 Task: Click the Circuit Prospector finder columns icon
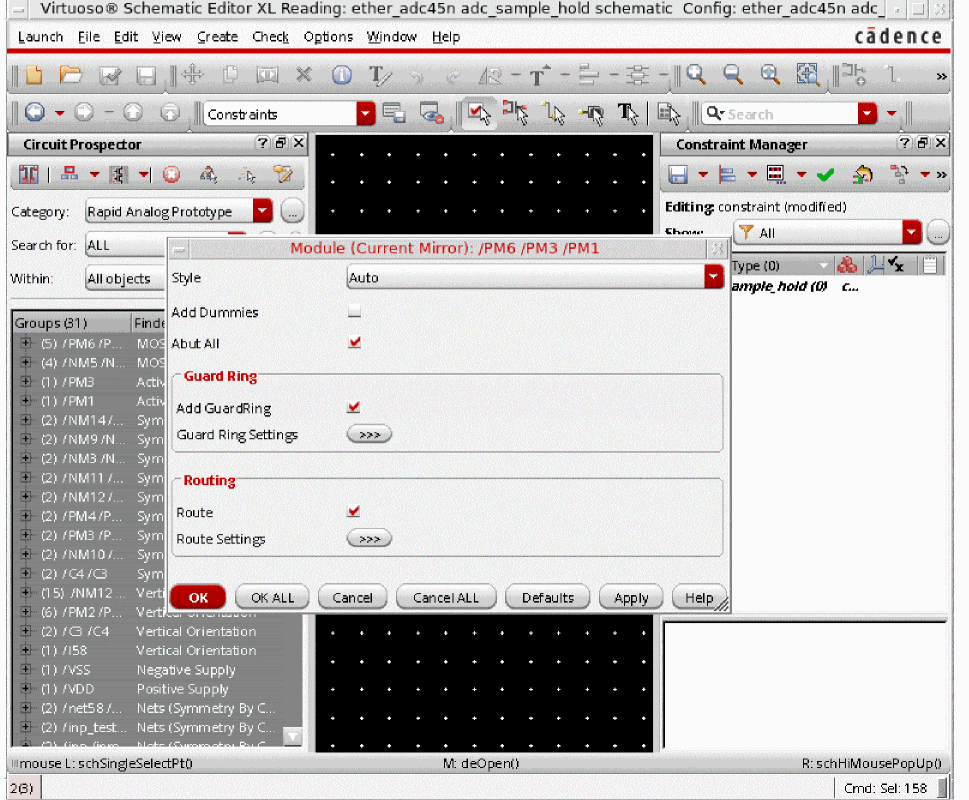point(28,175)
